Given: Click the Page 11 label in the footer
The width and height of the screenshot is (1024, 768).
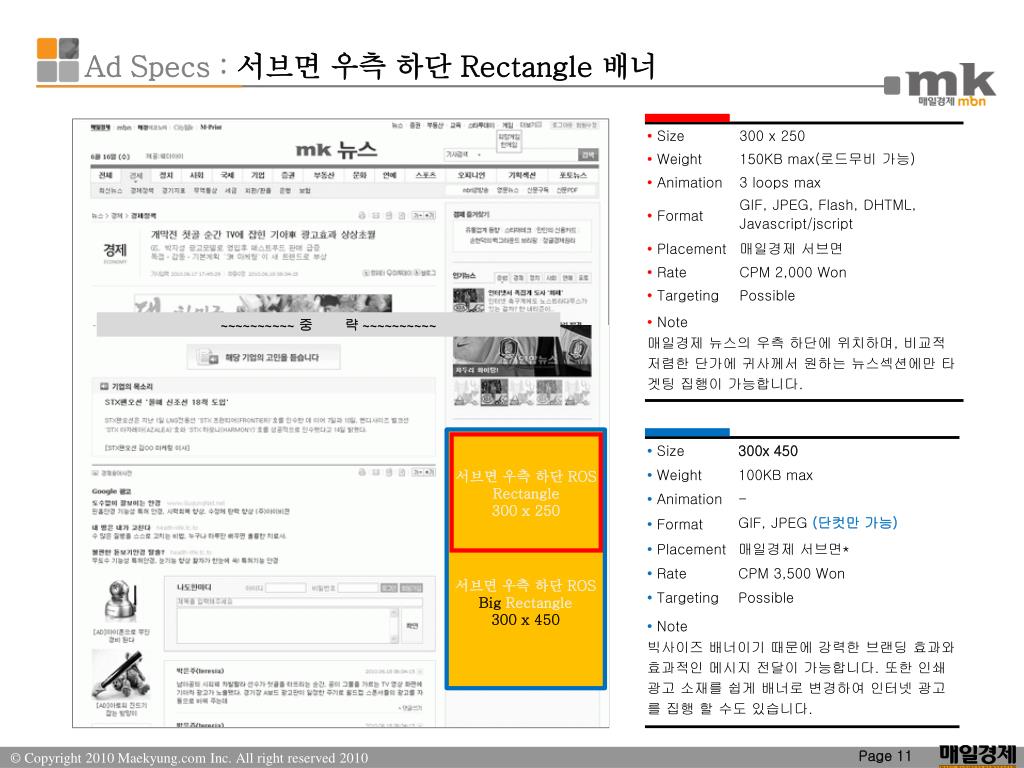Looking at the screenshot, I should click(884, 756).
